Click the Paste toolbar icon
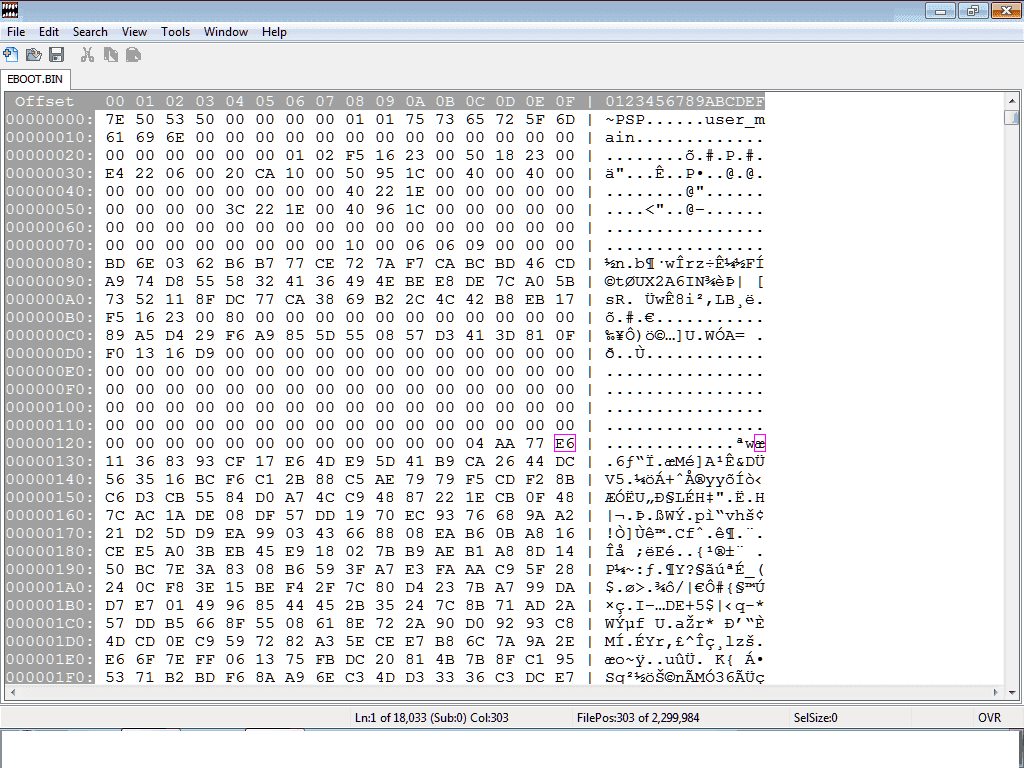 133,55
